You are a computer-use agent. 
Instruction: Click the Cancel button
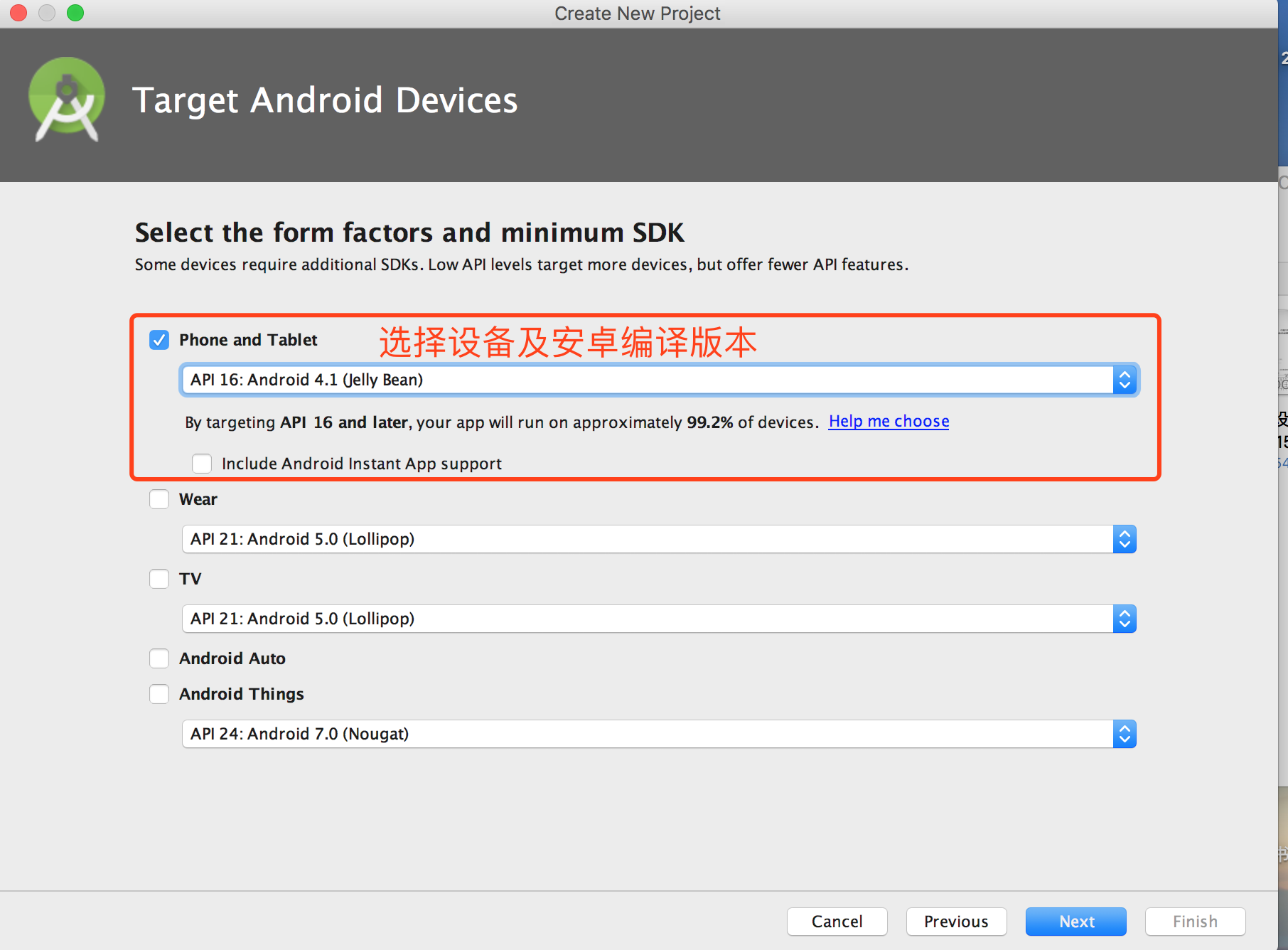[837, 922]
